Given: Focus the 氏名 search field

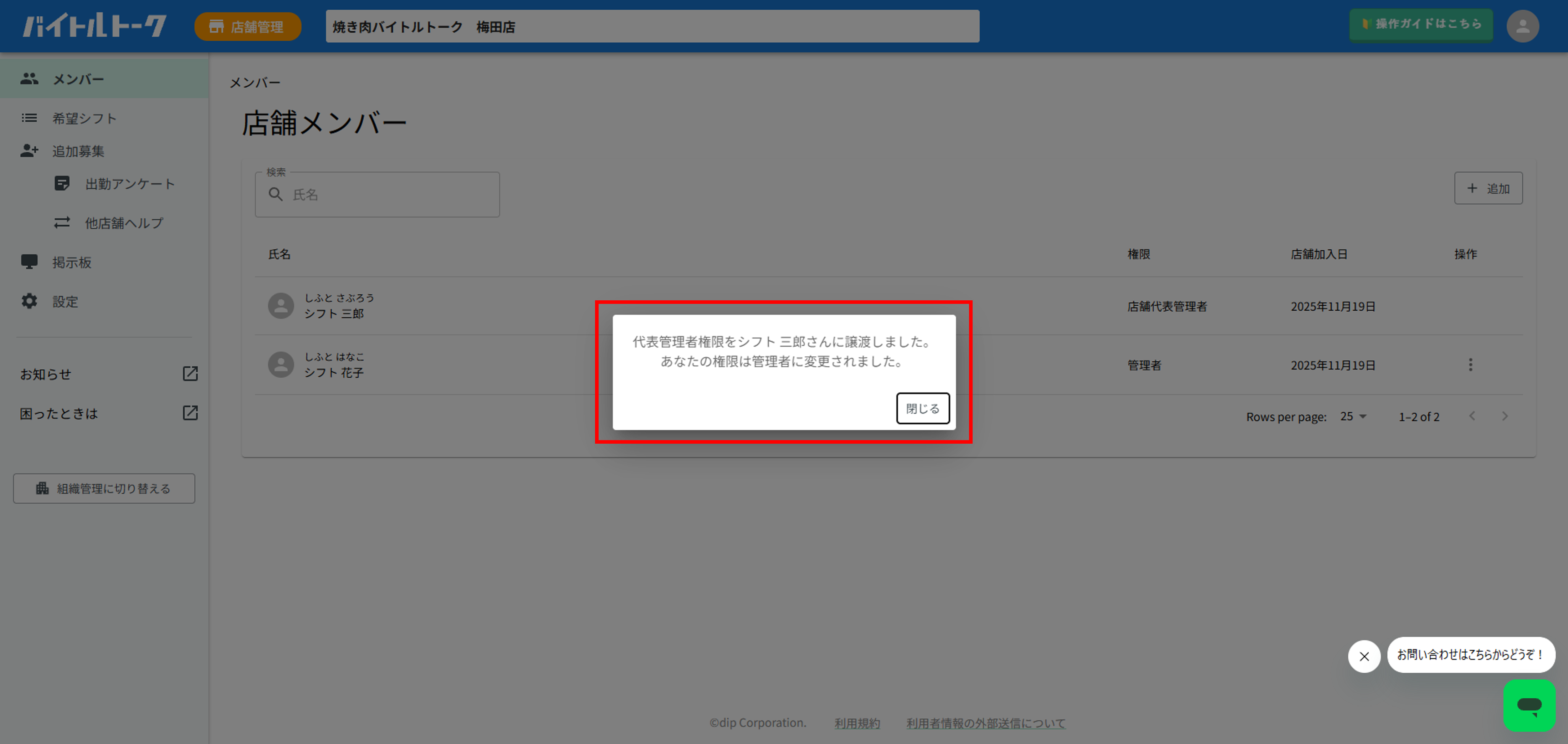Looking at the screenshot, I should 378,194.
